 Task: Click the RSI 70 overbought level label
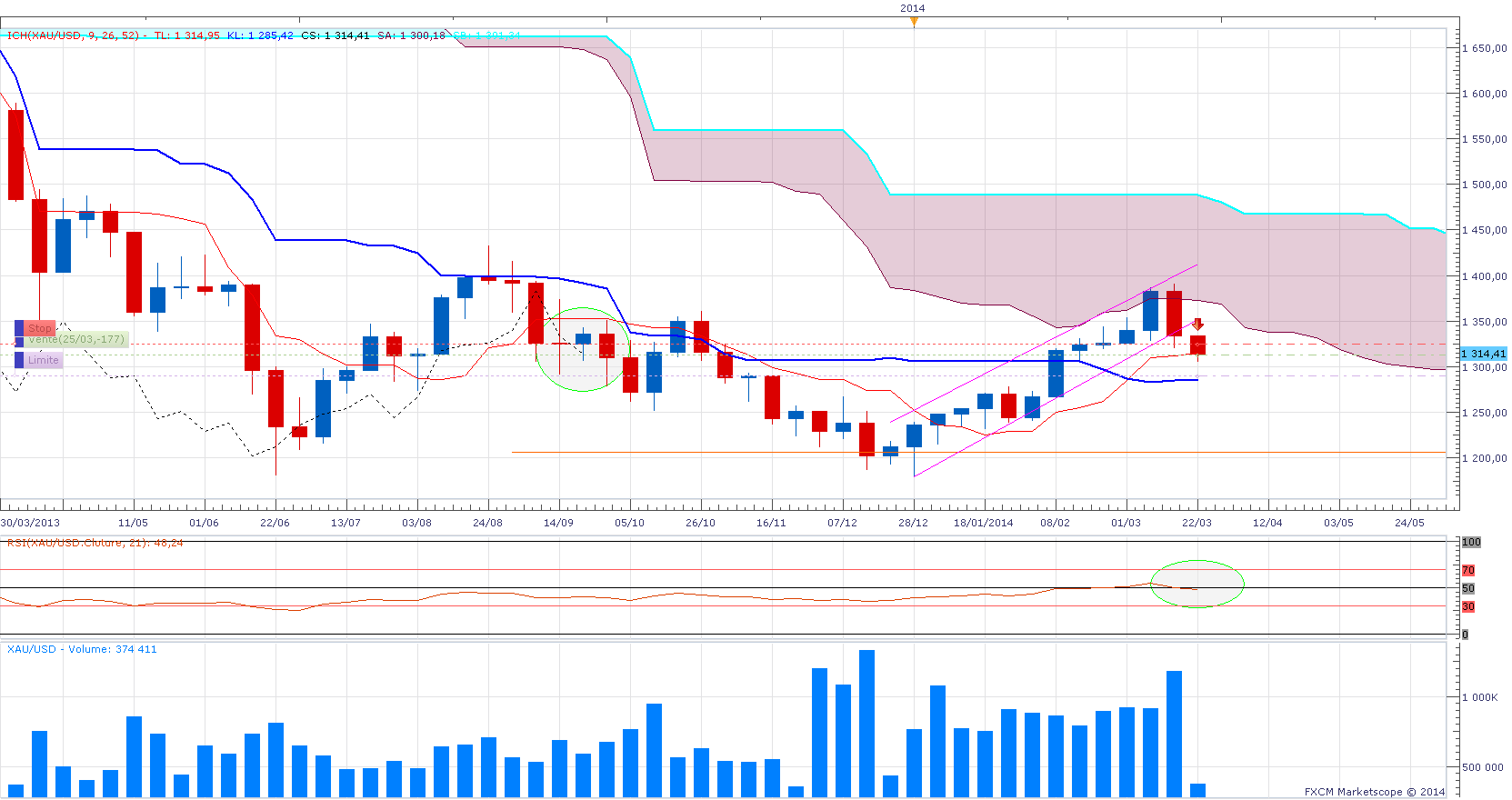1468,570
